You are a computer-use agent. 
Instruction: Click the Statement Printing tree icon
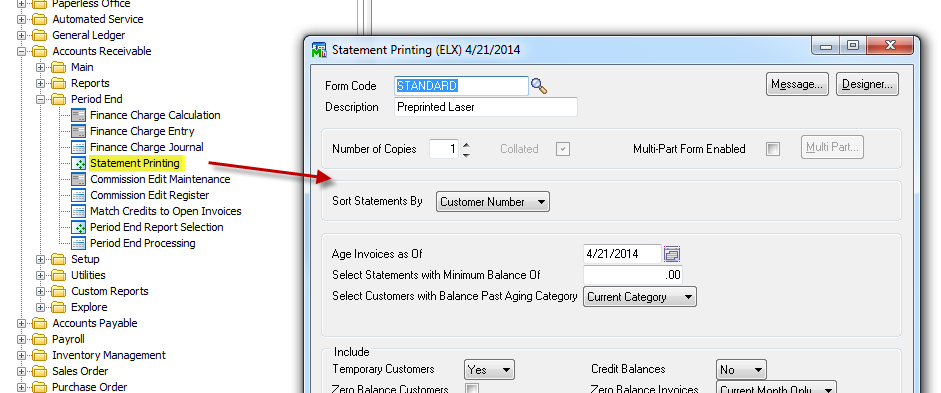78,163
